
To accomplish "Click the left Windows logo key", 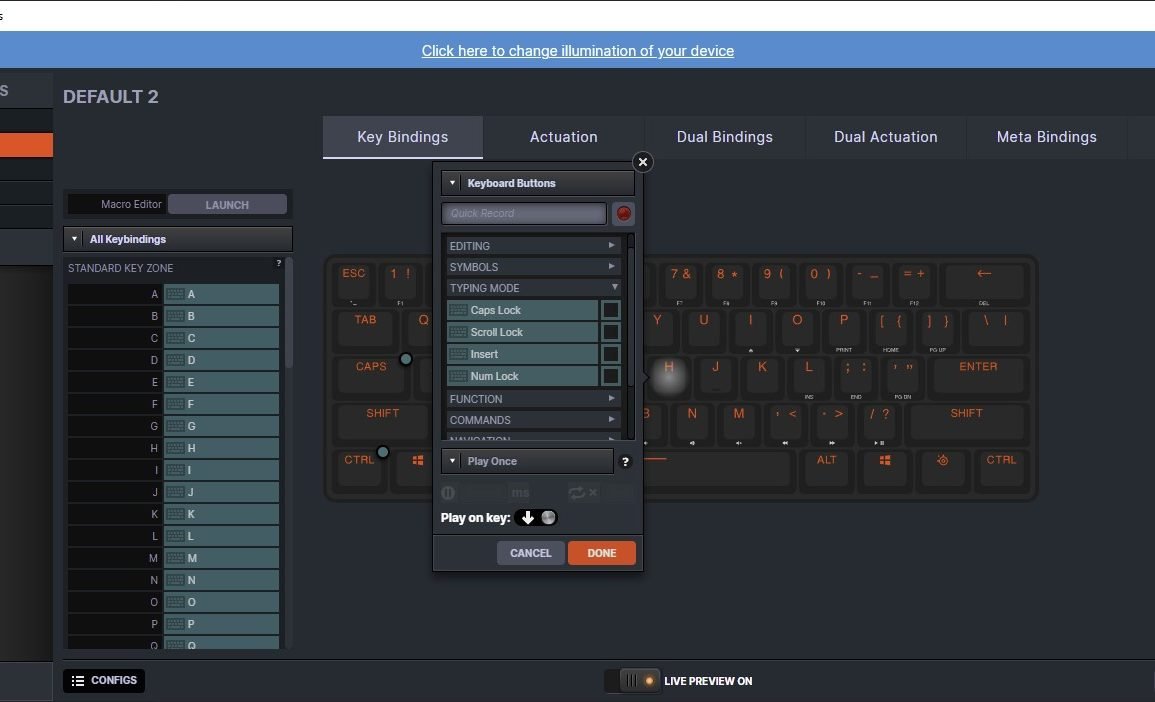I will click(418, 460).
